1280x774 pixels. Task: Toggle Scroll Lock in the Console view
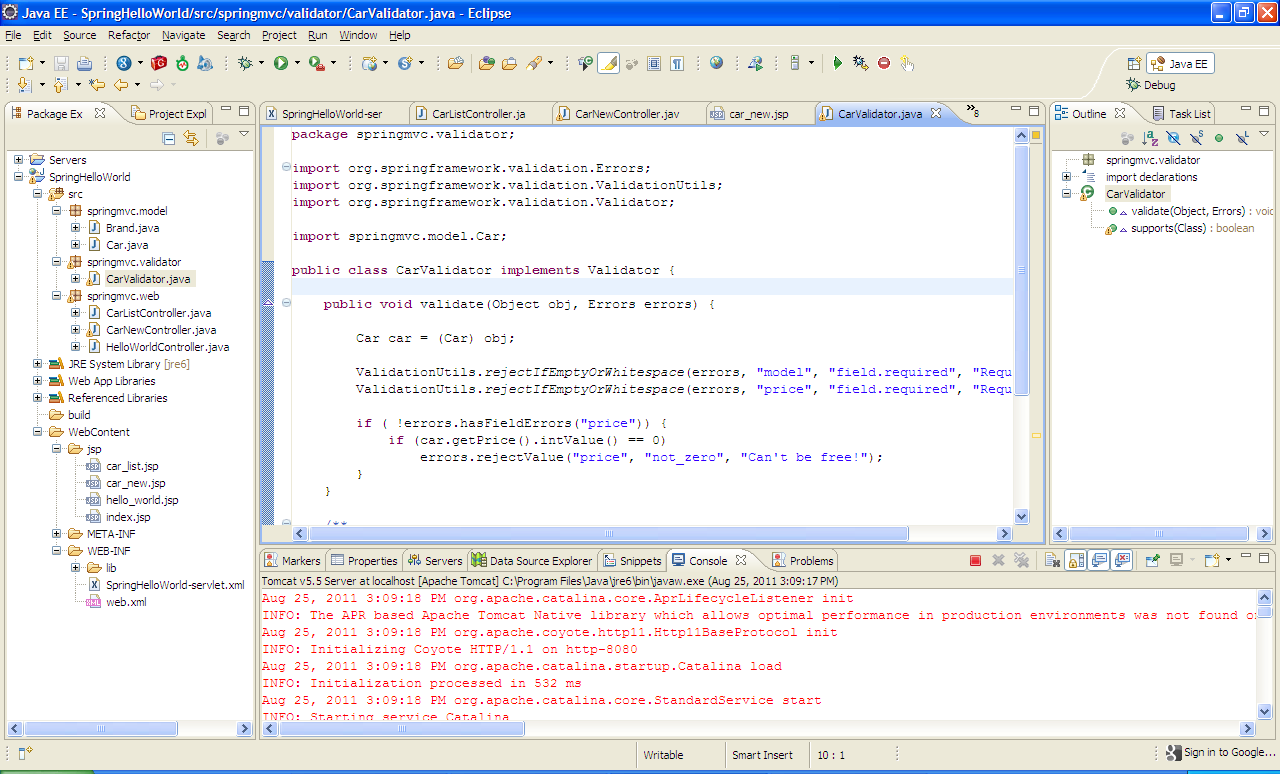pos(1076,560)
